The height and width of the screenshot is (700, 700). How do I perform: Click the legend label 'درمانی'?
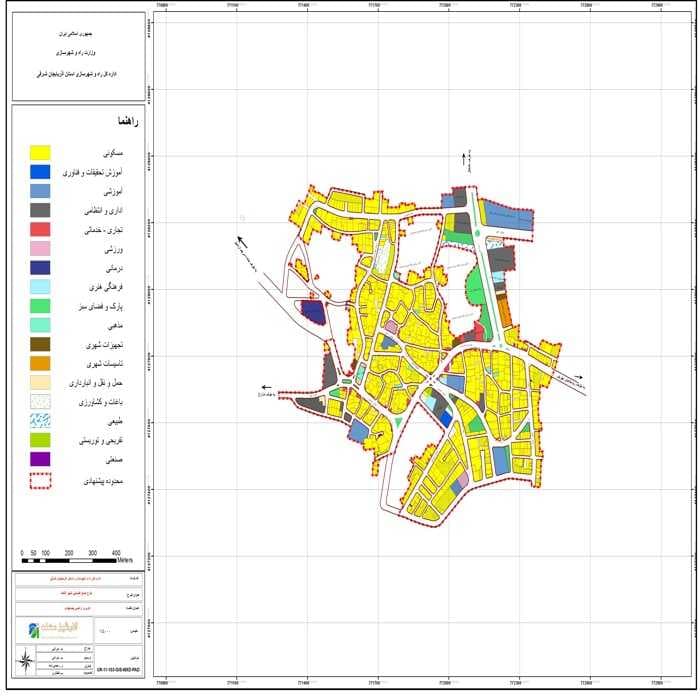(114, 268)
